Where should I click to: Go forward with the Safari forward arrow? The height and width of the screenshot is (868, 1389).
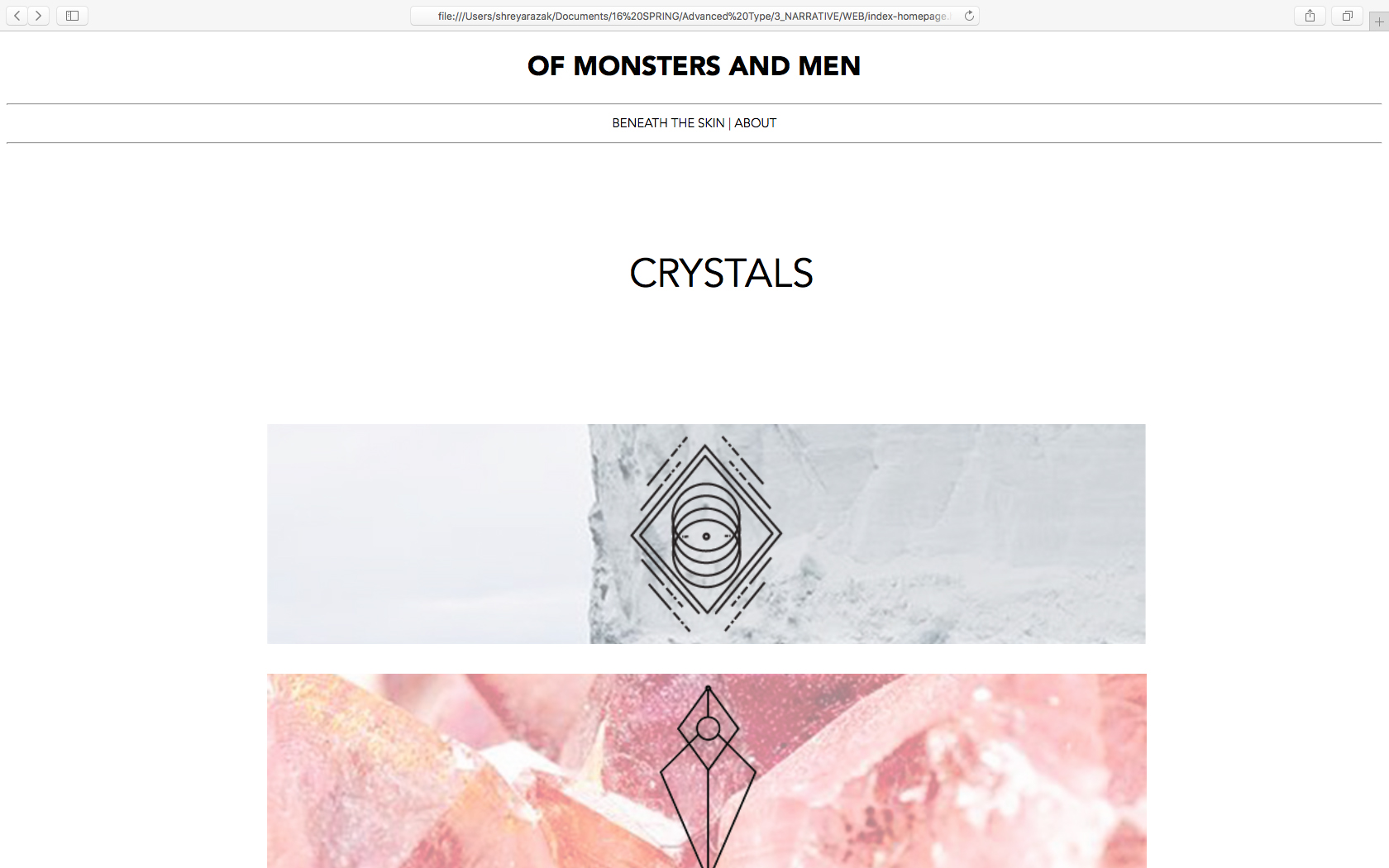[38, 16]
